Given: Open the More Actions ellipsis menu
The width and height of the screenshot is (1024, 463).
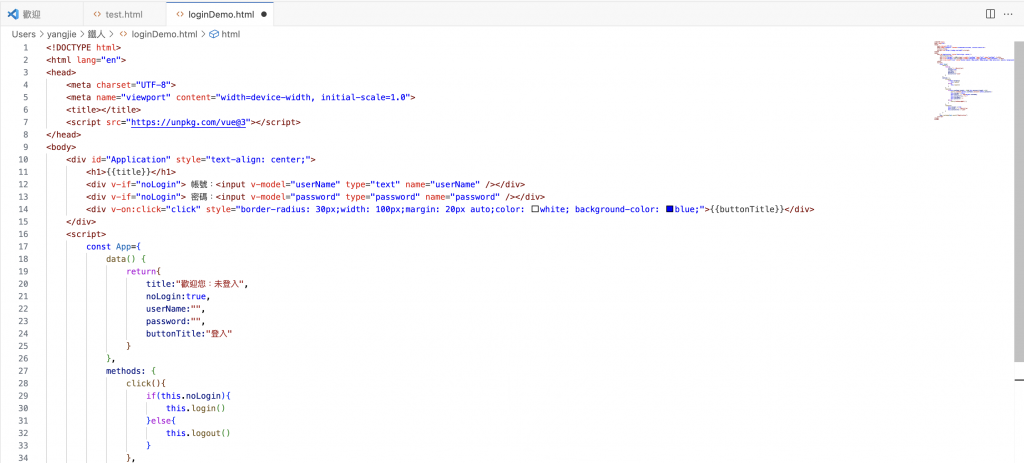Looking at the screenshot, I should click(1010, 14).
